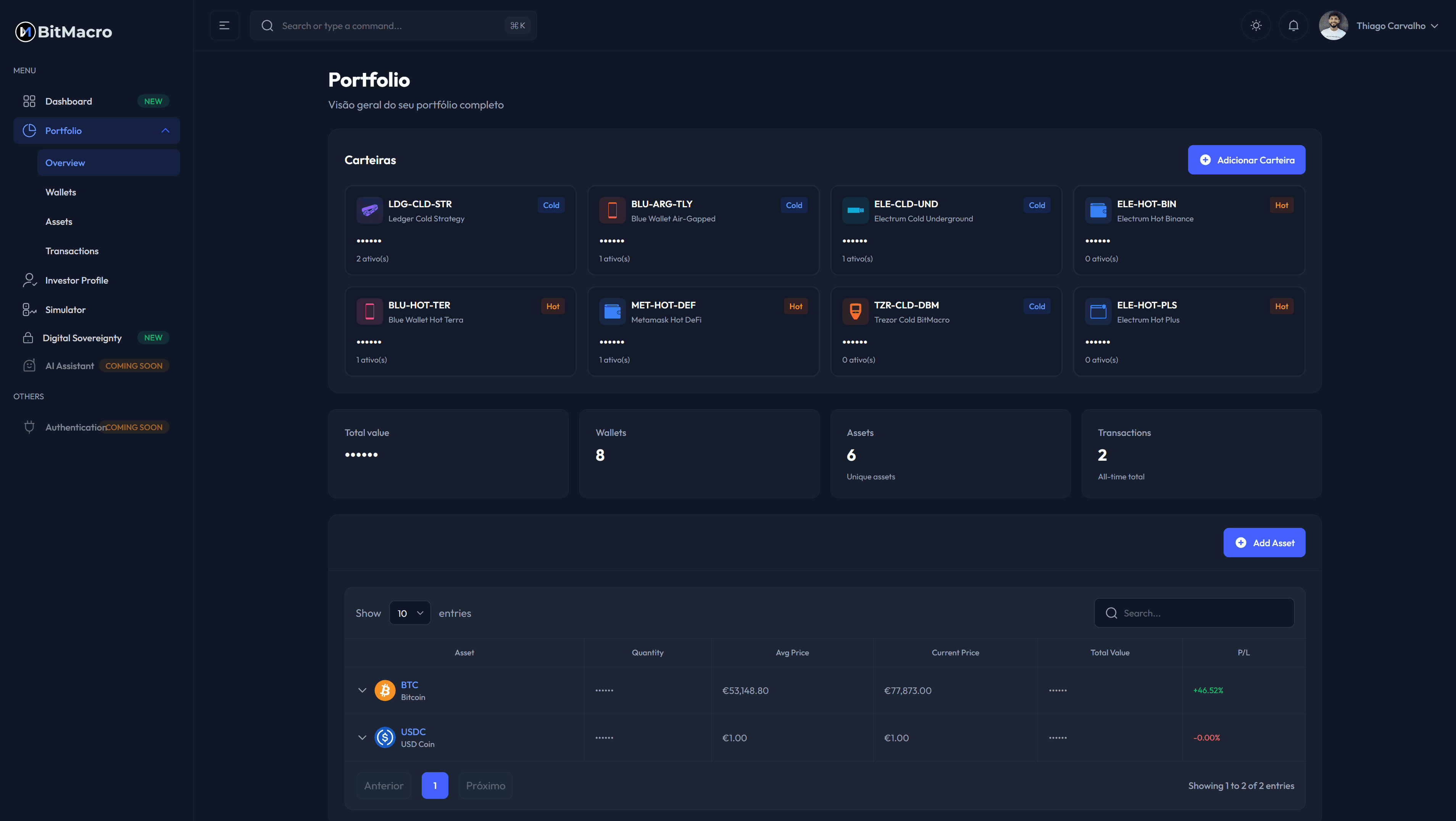Reveal the hidden Total value balance
The height and width of the screenshot is (821, 1456).
(362, 454)
